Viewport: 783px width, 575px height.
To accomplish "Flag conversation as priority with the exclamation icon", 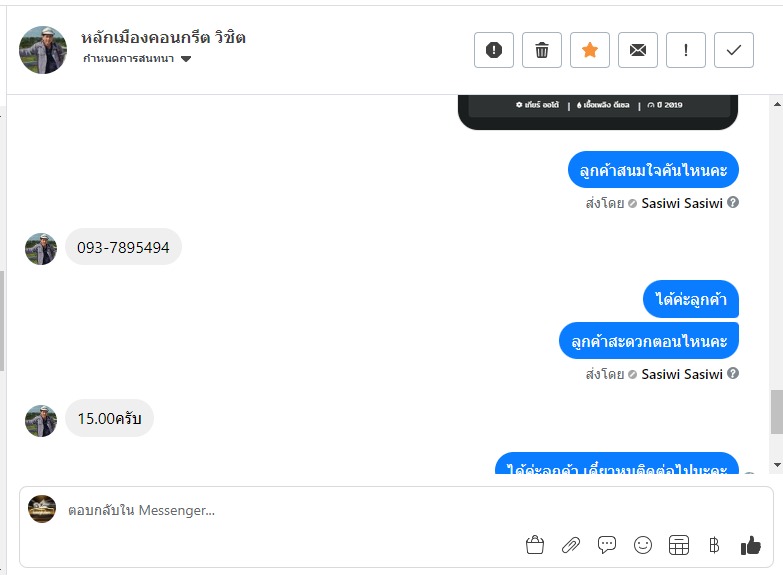I will (x=686, y=50).
